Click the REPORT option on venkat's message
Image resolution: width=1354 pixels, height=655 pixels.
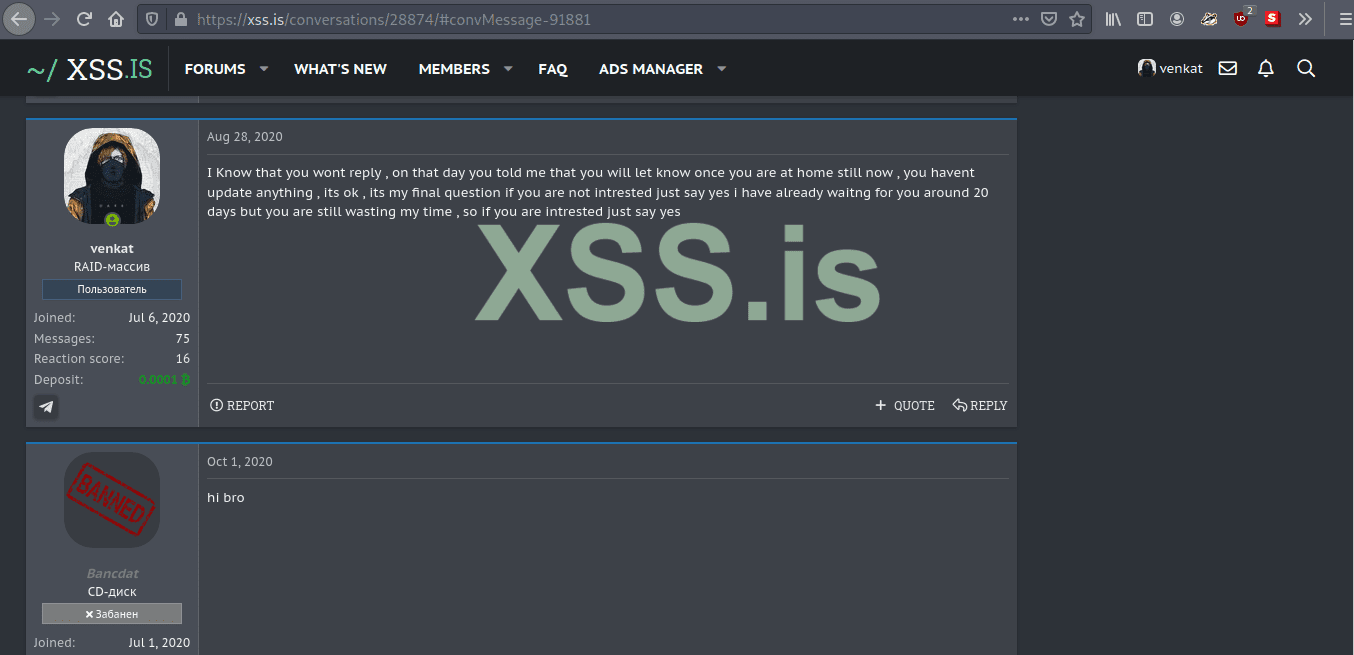coord(242,405)
